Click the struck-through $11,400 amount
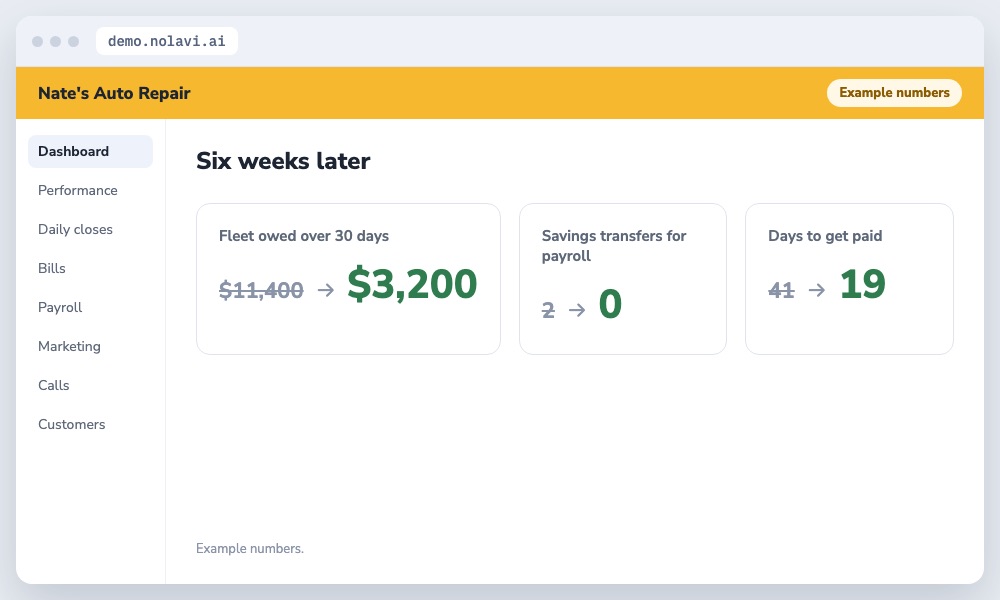 tap(261, 290)
